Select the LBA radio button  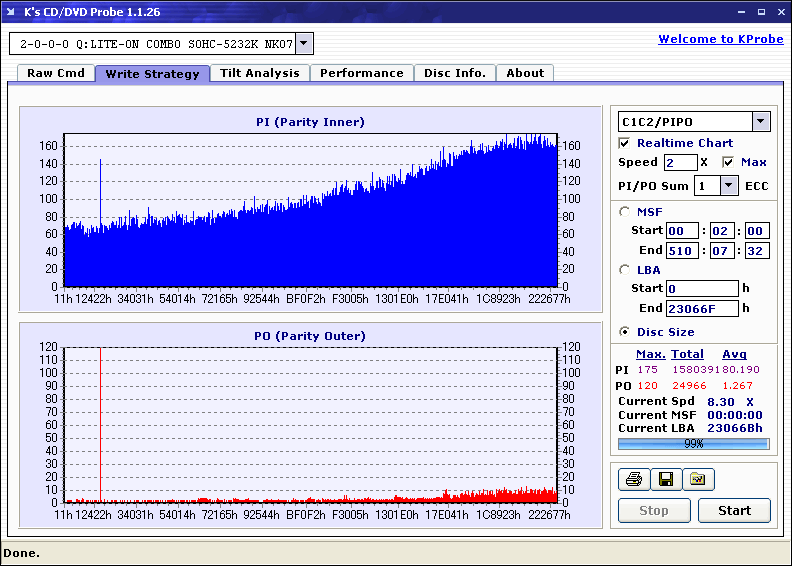[x=625, y=270]
